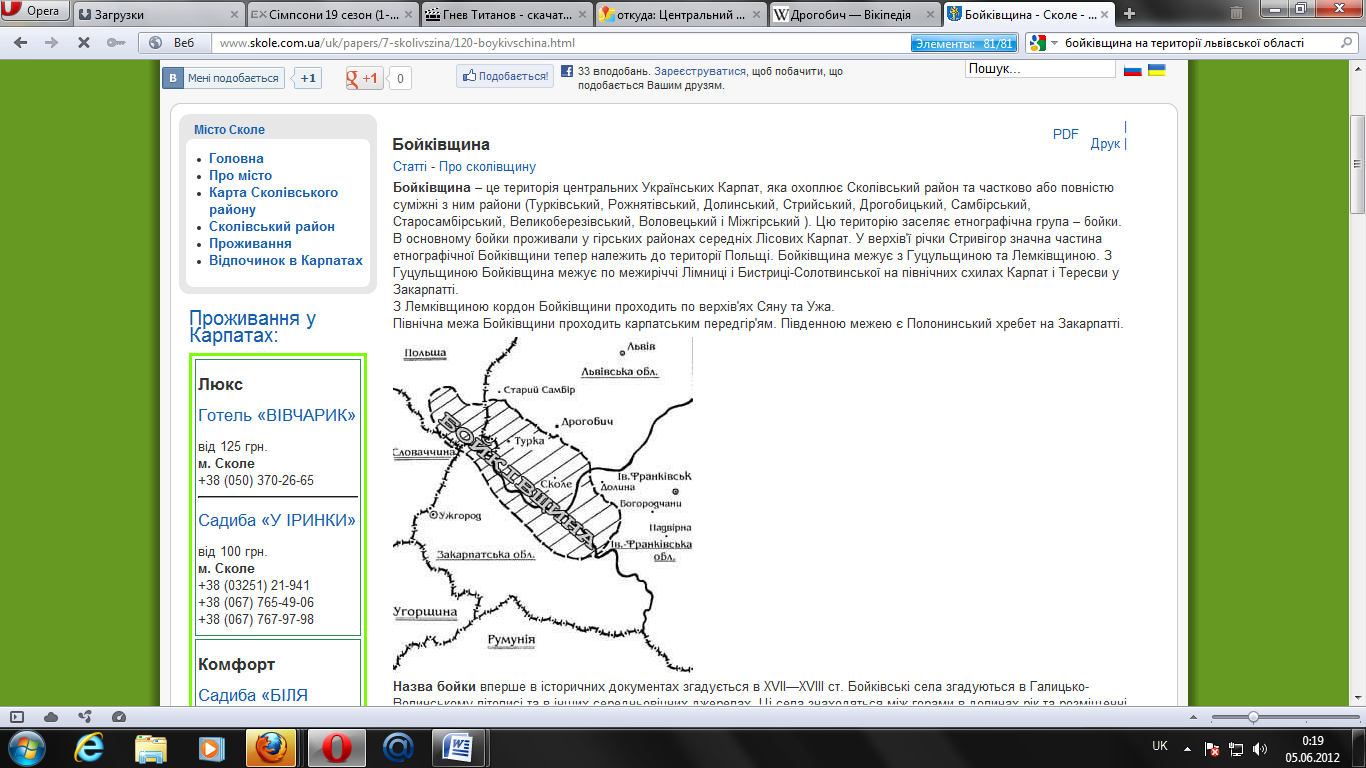Switch to the Гнев Титанов tab

pos(505,15)
